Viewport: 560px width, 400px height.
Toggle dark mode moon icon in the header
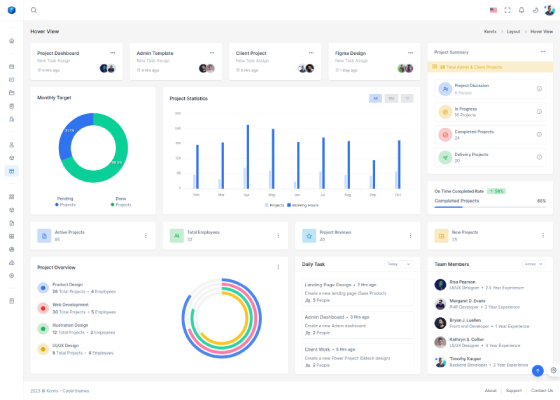point(535,10)
